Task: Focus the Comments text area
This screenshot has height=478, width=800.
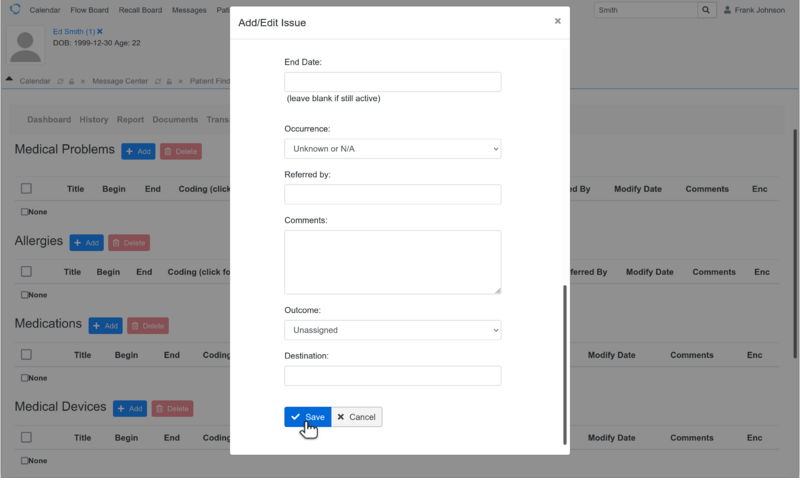Action: coord(392,262)
